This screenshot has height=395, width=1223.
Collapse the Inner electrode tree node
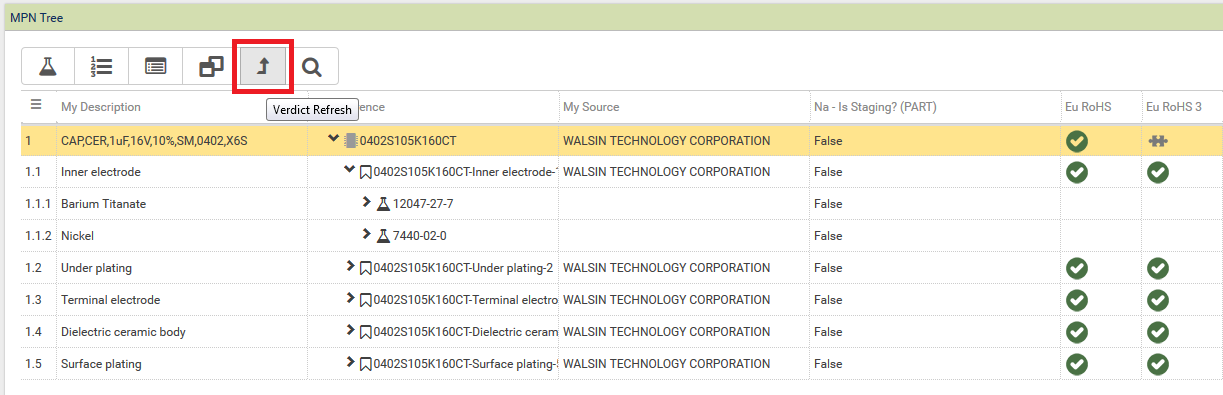pos(350,171)
